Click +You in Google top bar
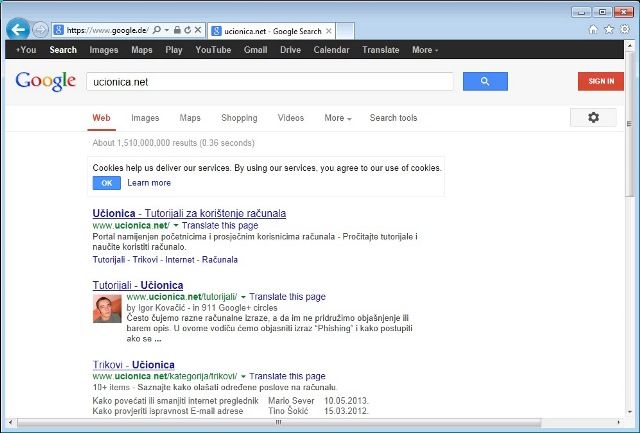 click(26, 50)
